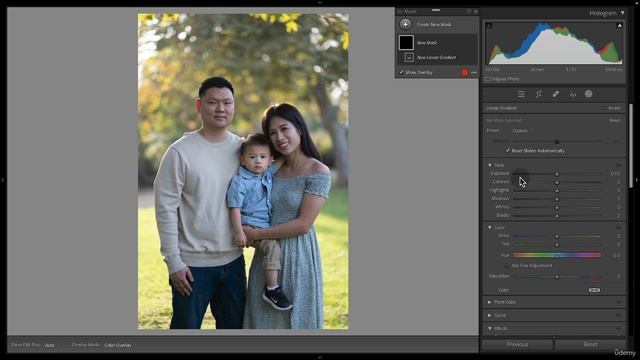The height and width of the screenshot is (360, 640).
Task: Expand the Curve section
Action: point(490,316)
